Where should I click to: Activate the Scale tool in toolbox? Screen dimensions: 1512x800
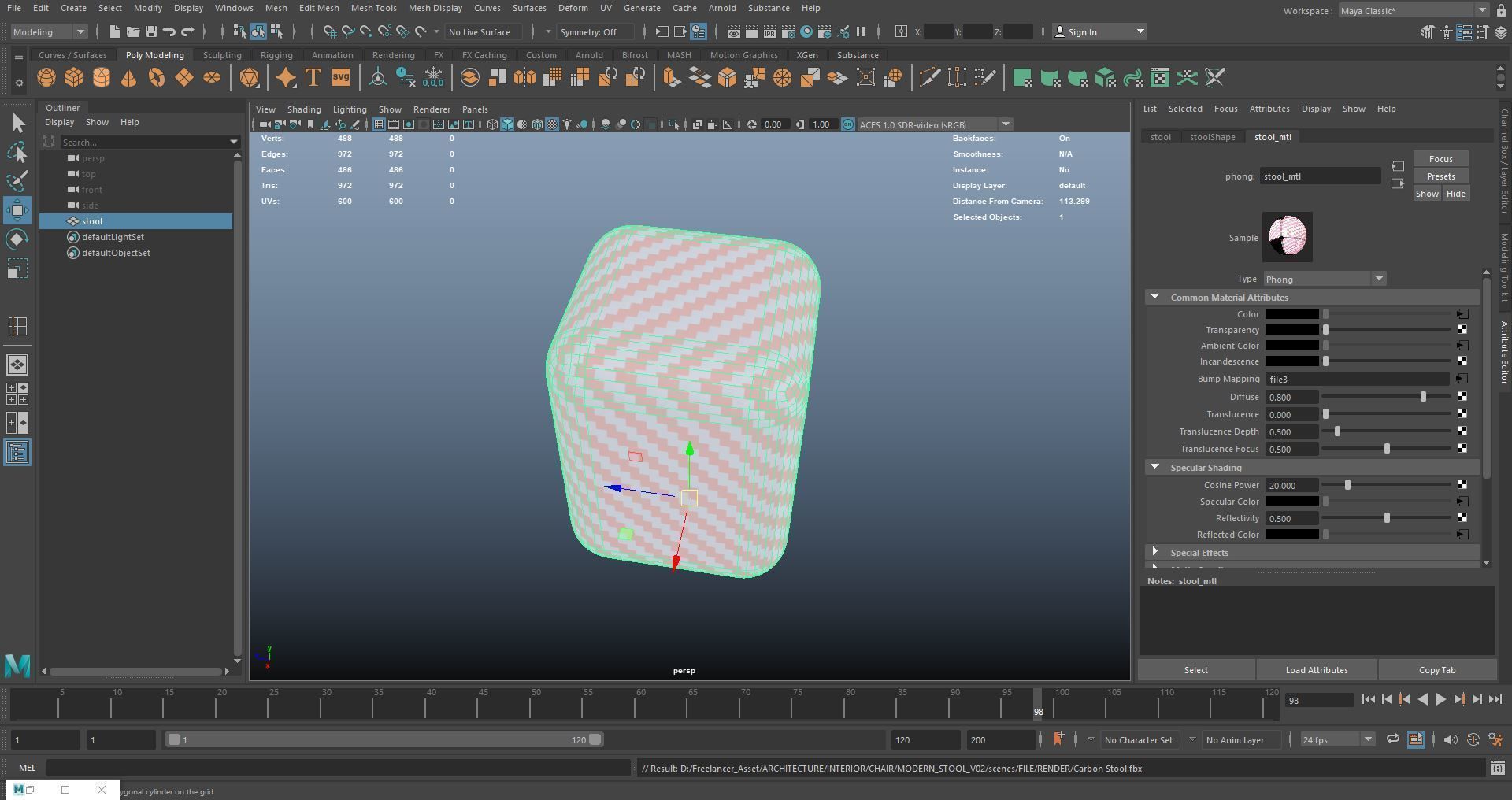17,269
